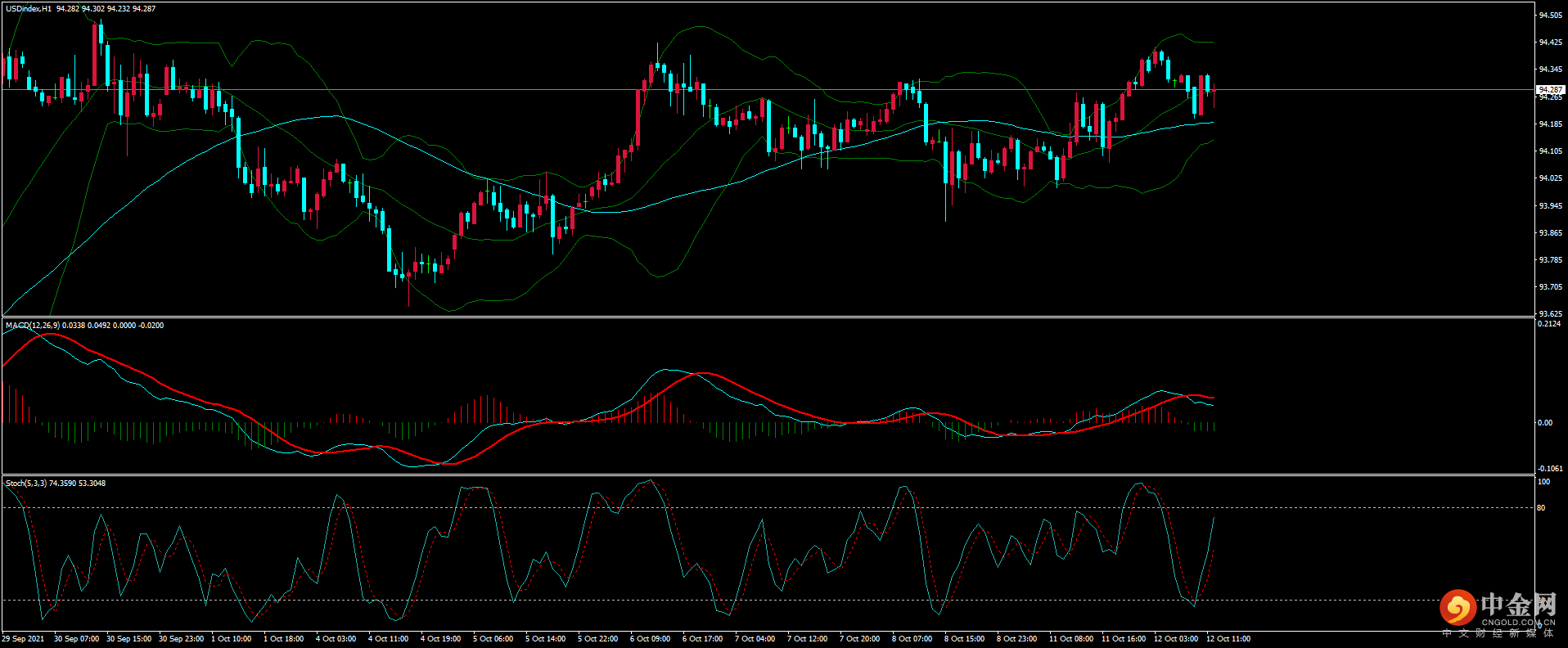Click the 1 Oct 10:00 time label

[231, 639]
